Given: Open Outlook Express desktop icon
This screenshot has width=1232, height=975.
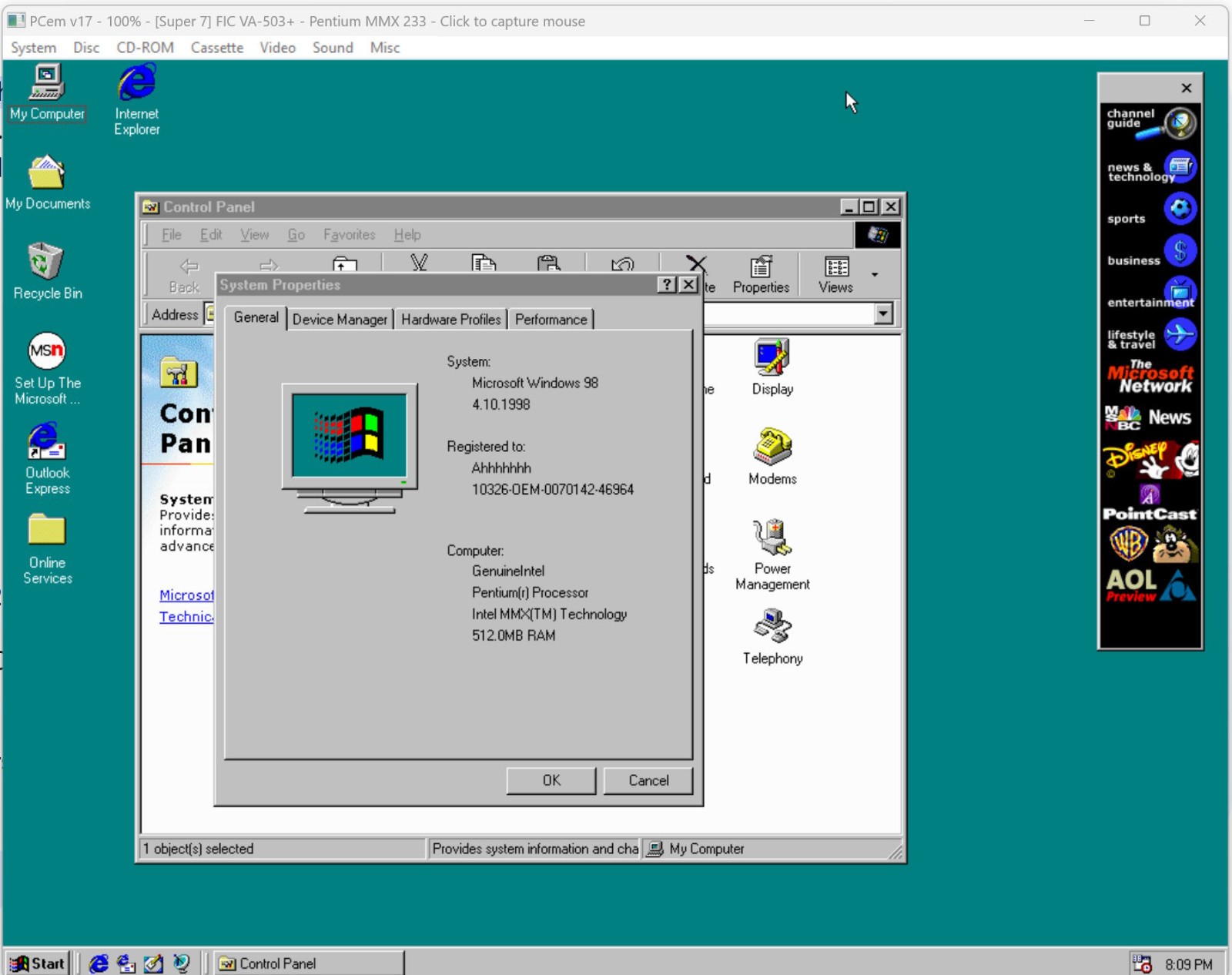Looking at the screenshot, I should [47, 458].
